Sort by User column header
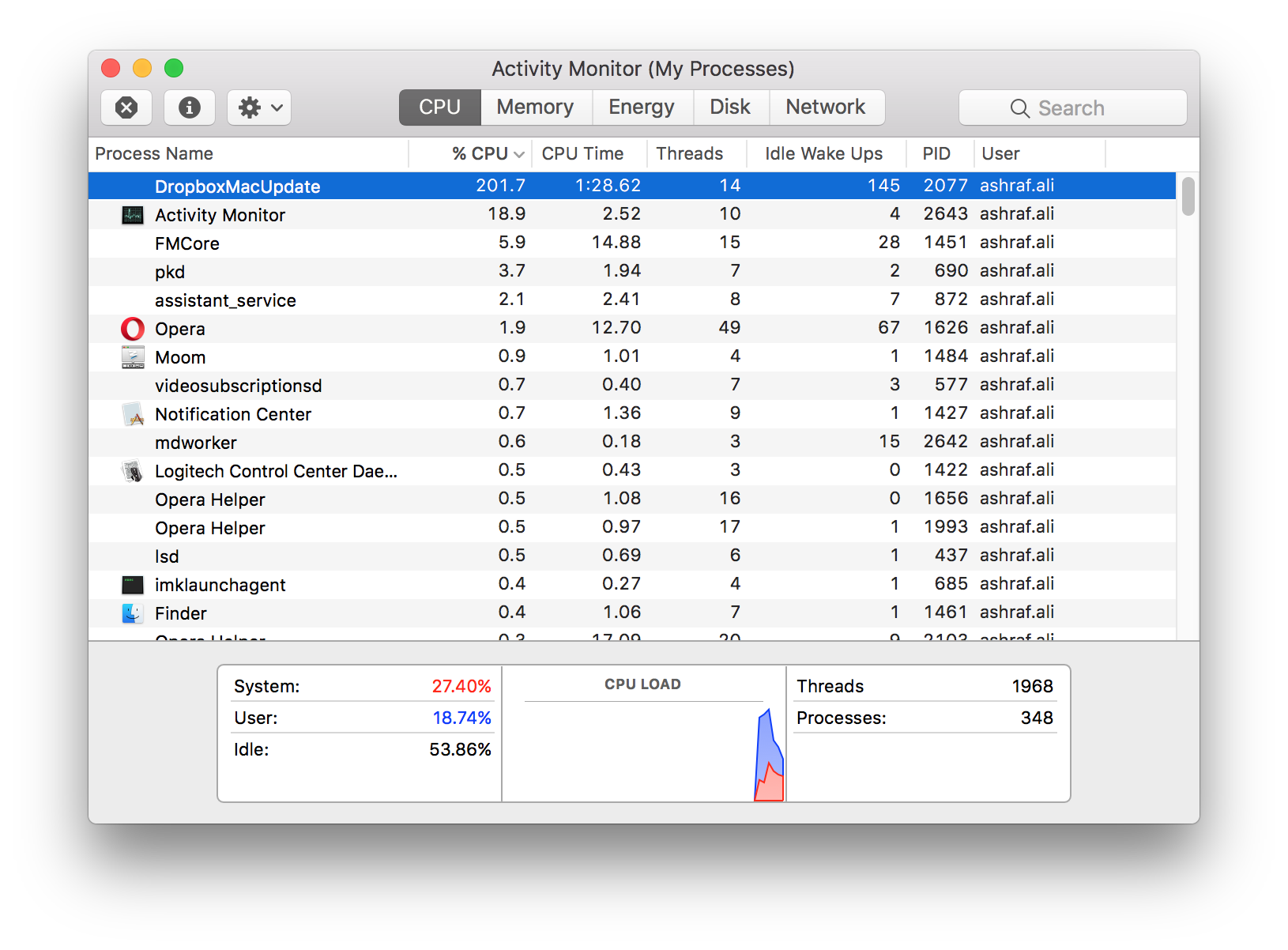Screen dimensions: 1288x950 (1039, 153)
